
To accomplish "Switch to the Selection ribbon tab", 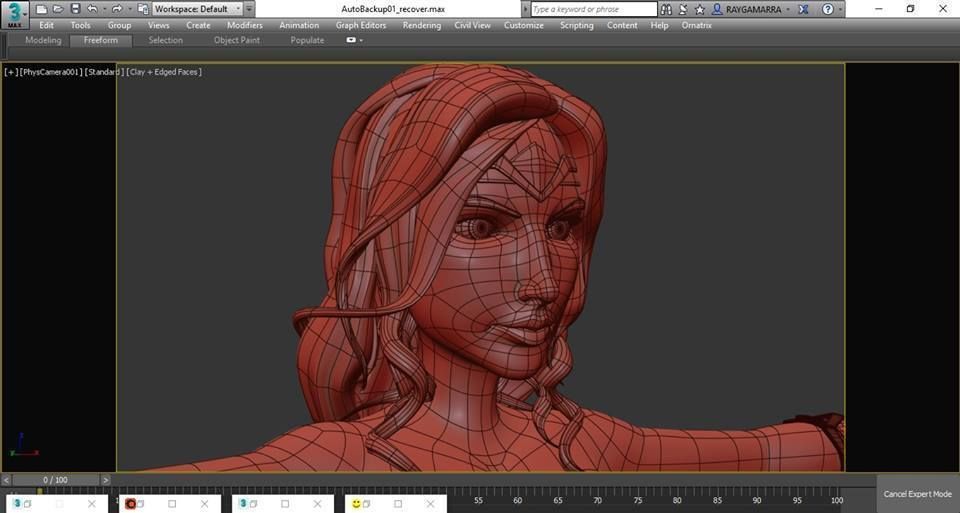I will 166,40.
